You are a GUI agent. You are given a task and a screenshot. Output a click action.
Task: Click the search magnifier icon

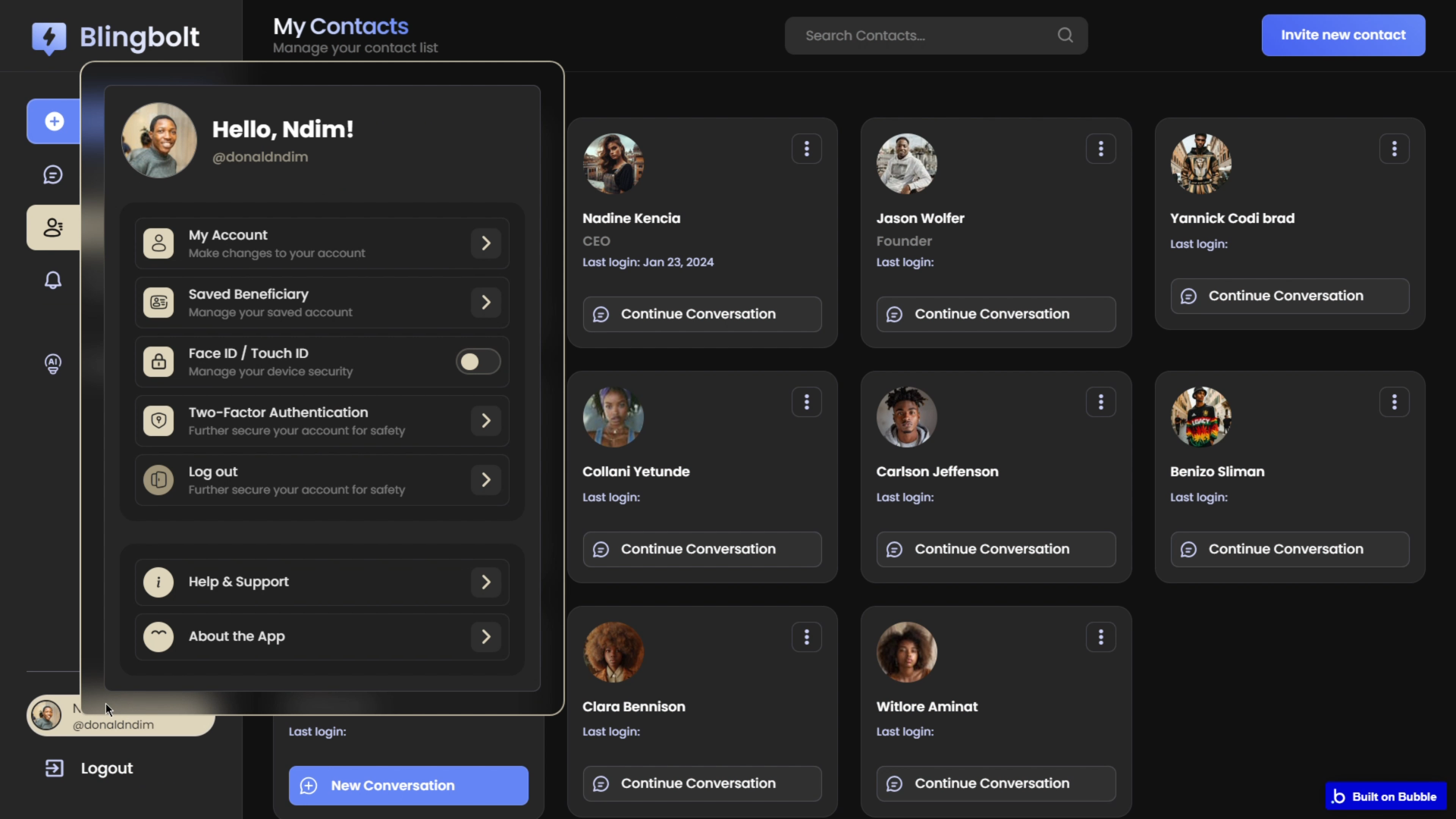pos(1065,36)
